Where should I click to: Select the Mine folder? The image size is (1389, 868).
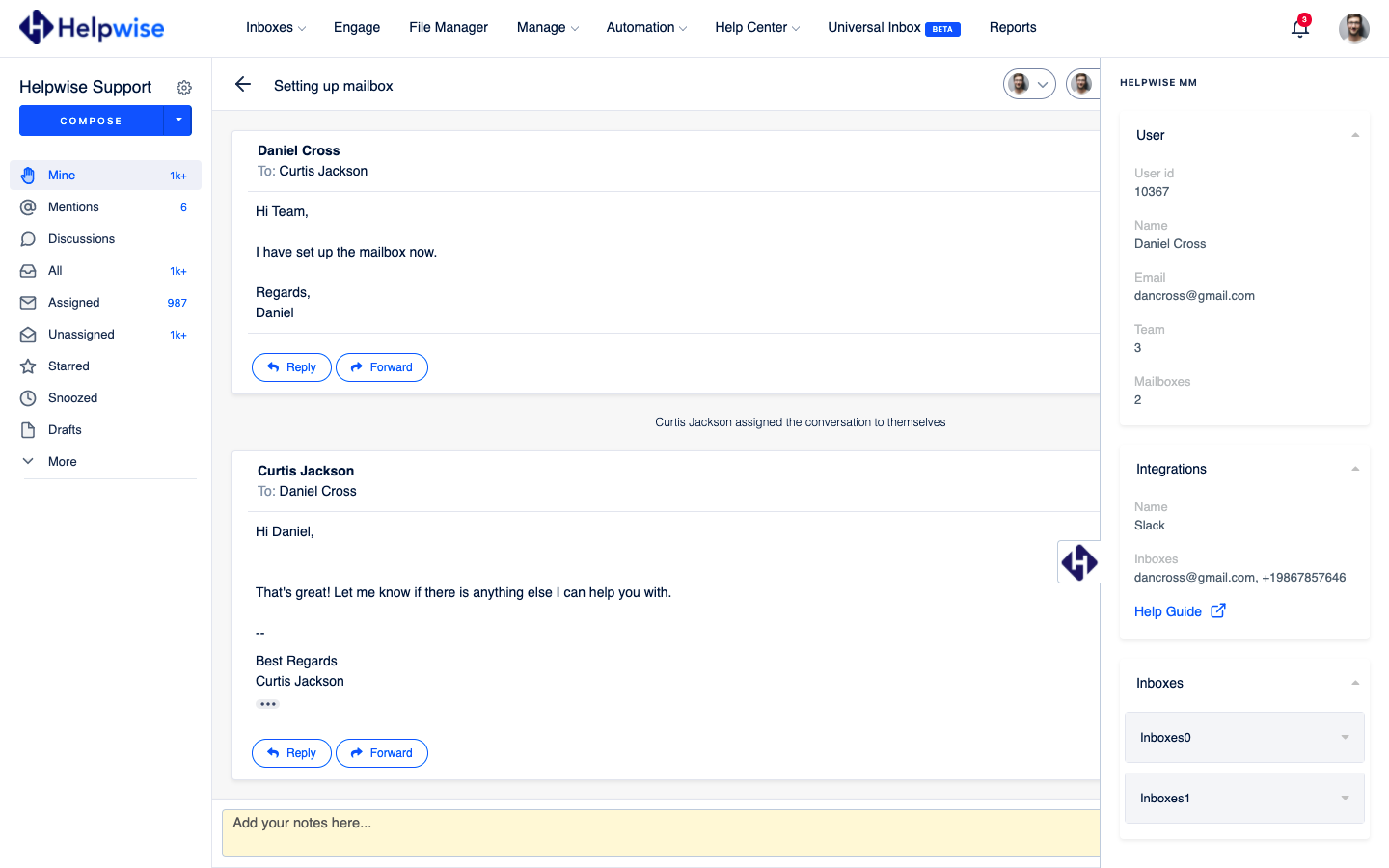click(x=105, y=176)
